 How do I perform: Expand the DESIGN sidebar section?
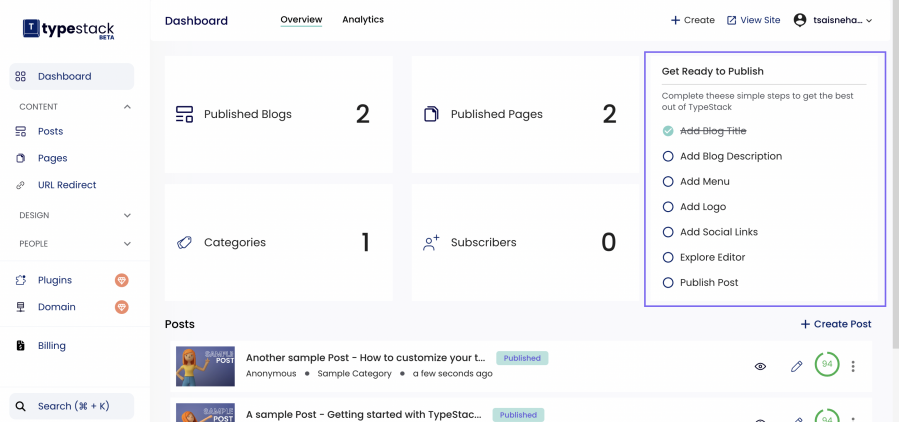click(127, 215)
